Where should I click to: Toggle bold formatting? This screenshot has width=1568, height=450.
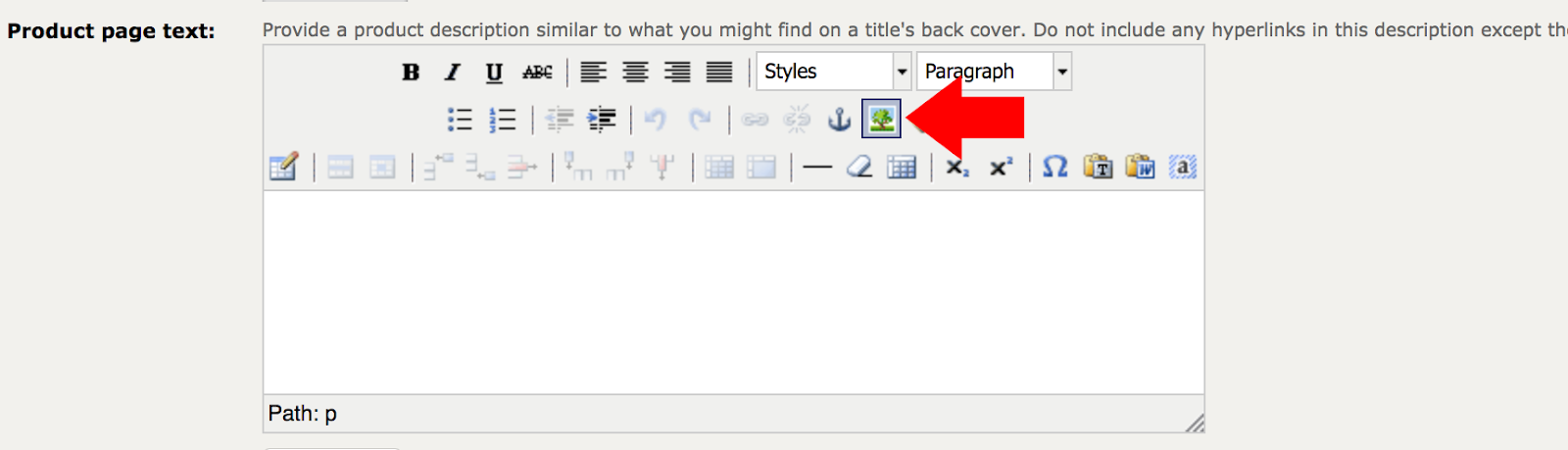[411, 72]
